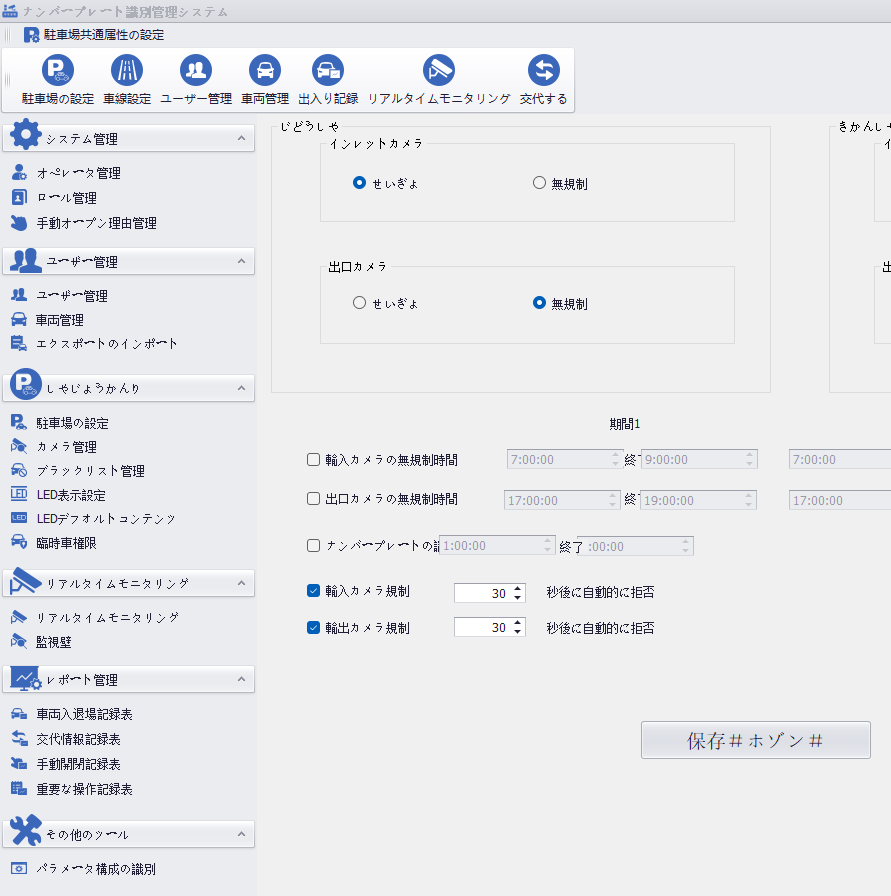This screenshot has width=891, height=896.
Task: Open ユーザー管理 toolbar icon
Action: [196, 71]
